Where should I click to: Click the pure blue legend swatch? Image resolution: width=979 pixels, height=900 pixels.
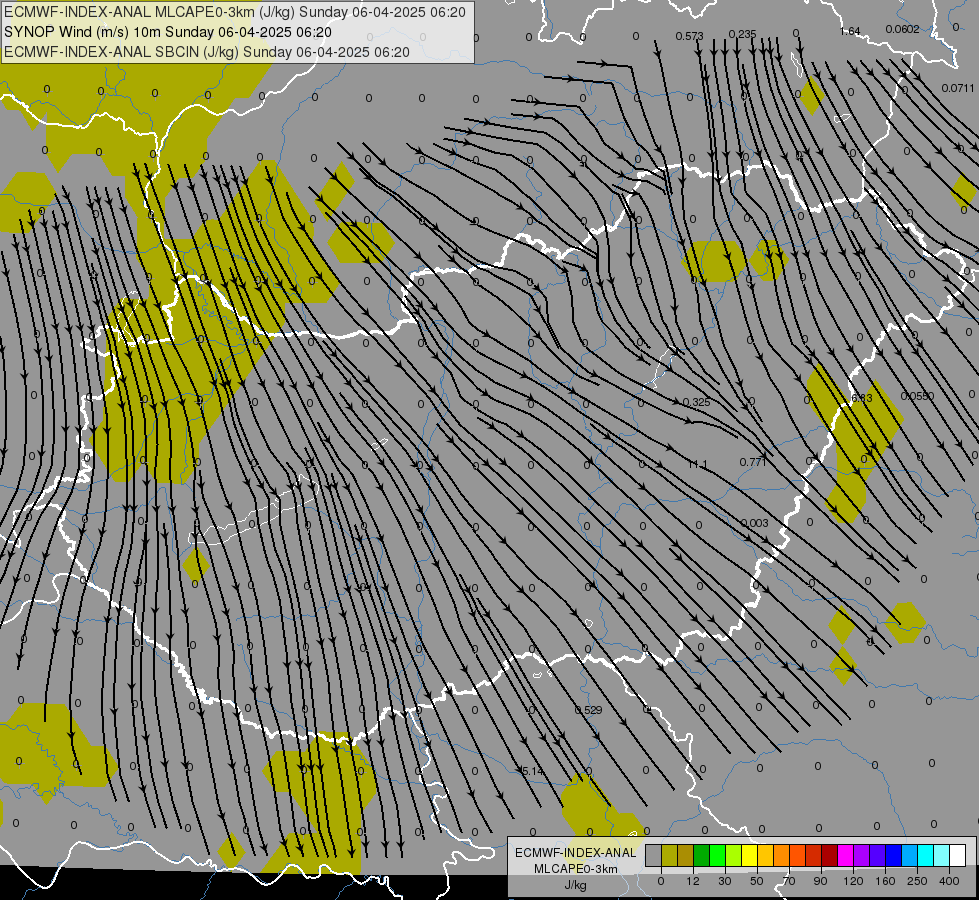point(894,855)
